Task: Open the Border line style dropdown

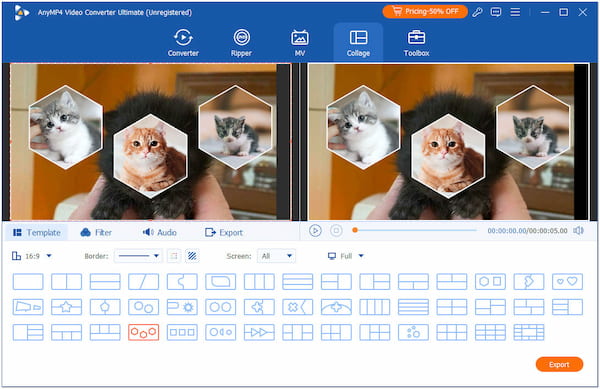Action: [x=138, y=256]
